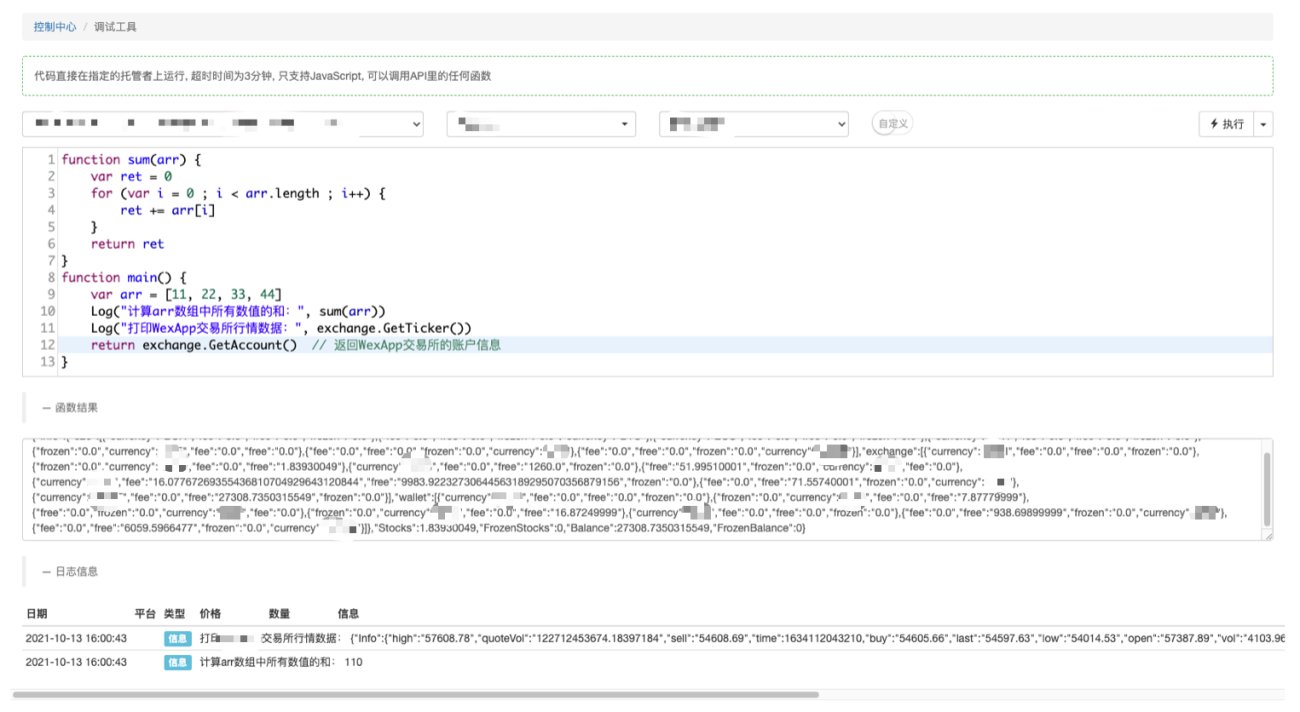Click line 12 in the code editor
This screenshot has height=712, width=1300.
pyautogui.click(x=665, y=345)
